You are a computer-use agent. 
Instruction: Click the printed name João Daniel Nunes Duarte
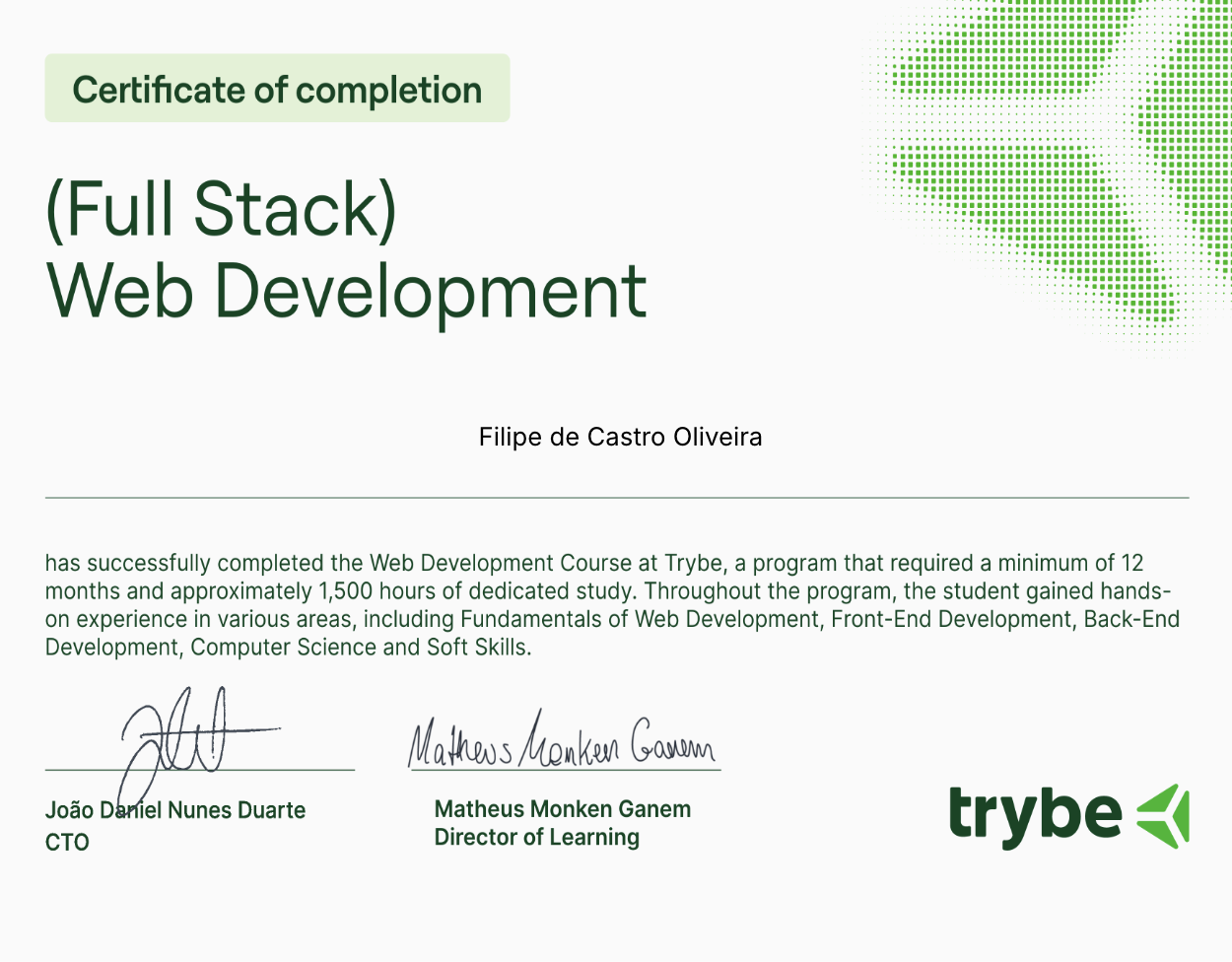tap(175, 810)
